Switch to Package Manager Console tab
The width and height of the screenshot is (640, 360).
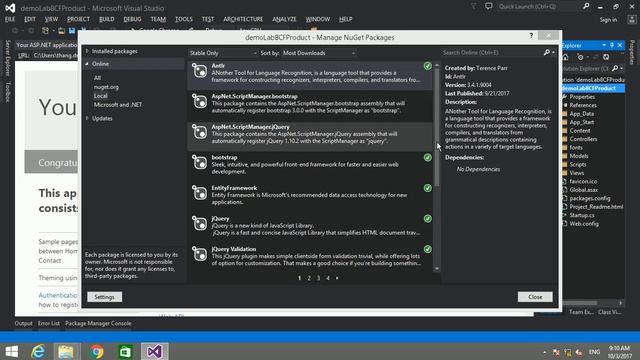pyautogui.click(x=98, y=323)
